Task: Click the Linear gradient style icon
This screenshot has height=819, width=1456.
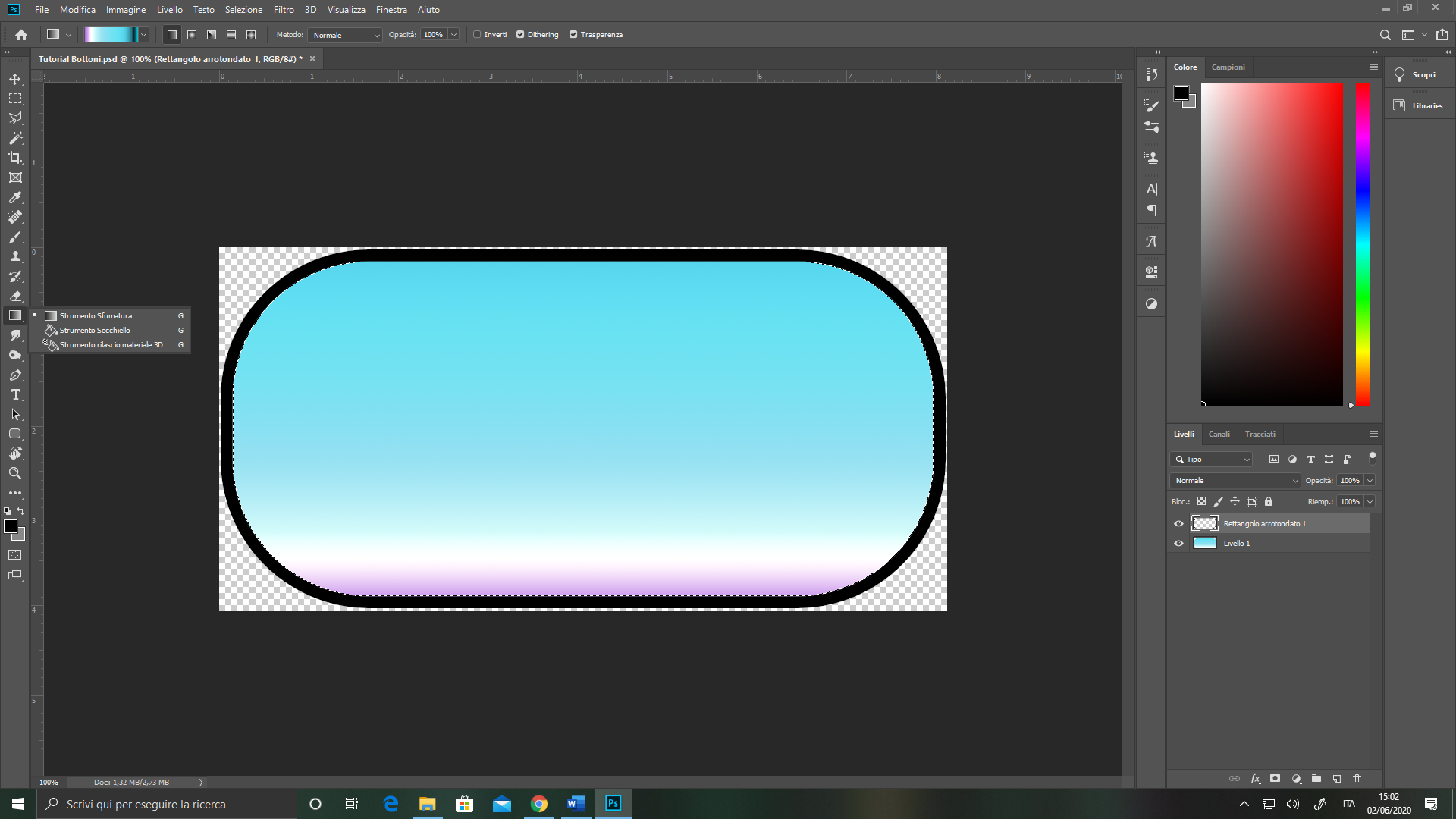Action: coord(172,35)
